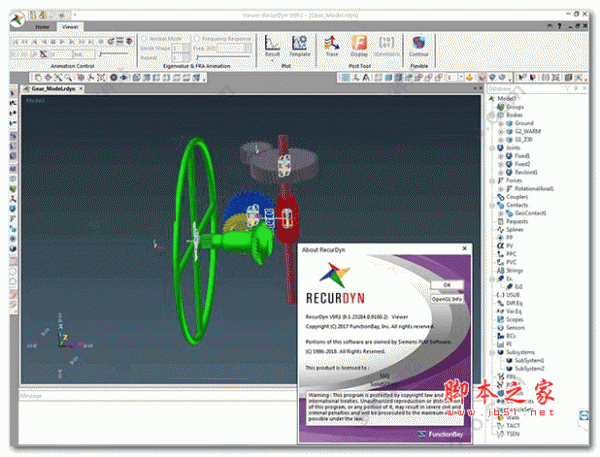
Task: Click the render mode sphere icon
Action: (x=114, y=78)
